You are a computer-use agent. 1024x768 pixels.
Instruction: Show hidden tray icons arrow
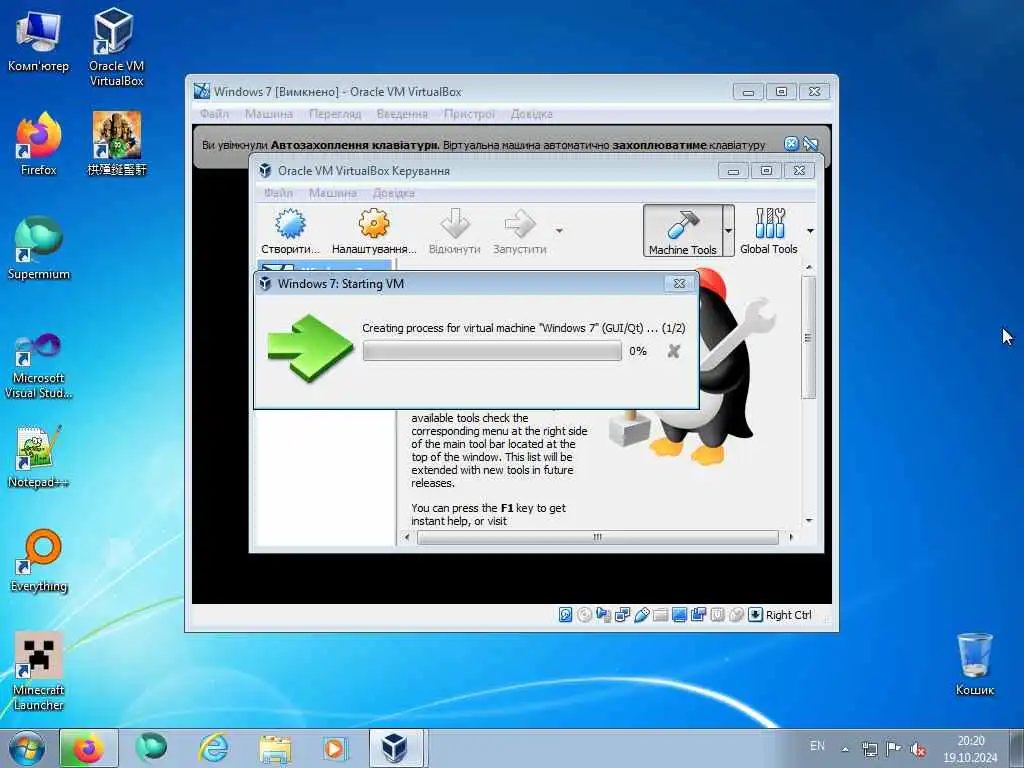click(845, 749)
